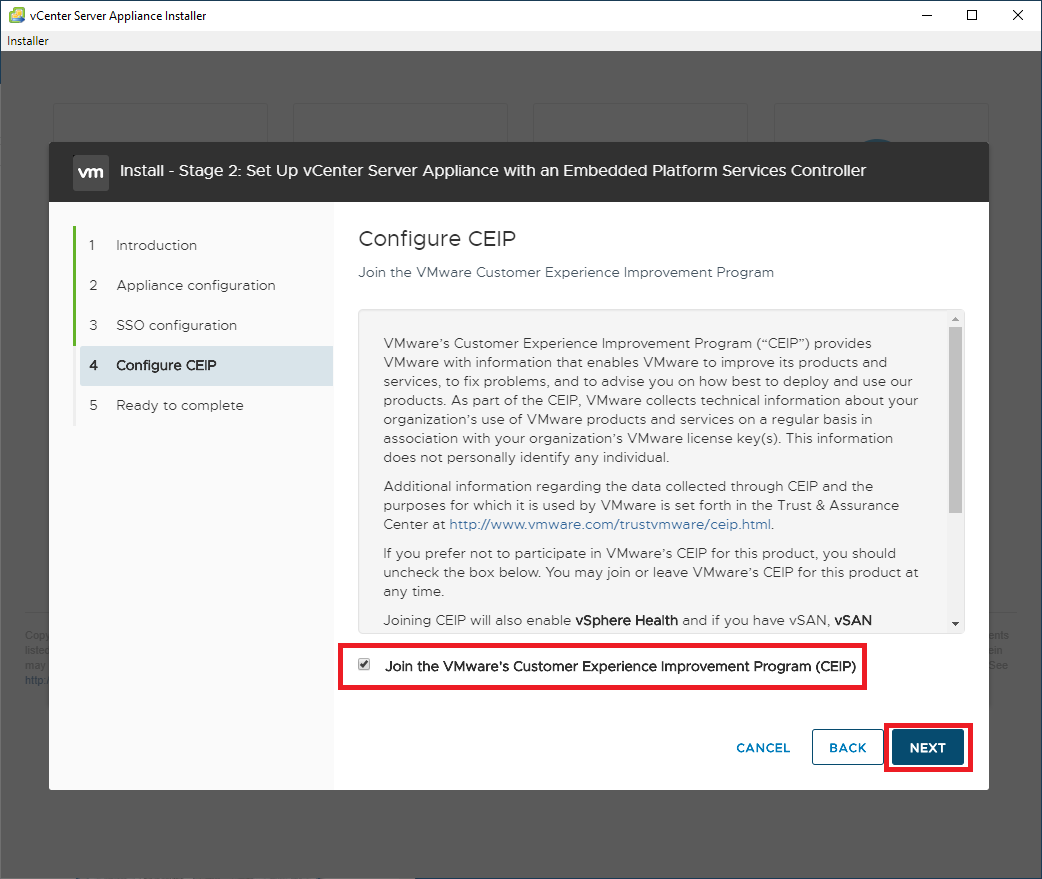Click the CEIP text scrollbar thumb
Screen dimensions: 1042x879
pos(956,420)
